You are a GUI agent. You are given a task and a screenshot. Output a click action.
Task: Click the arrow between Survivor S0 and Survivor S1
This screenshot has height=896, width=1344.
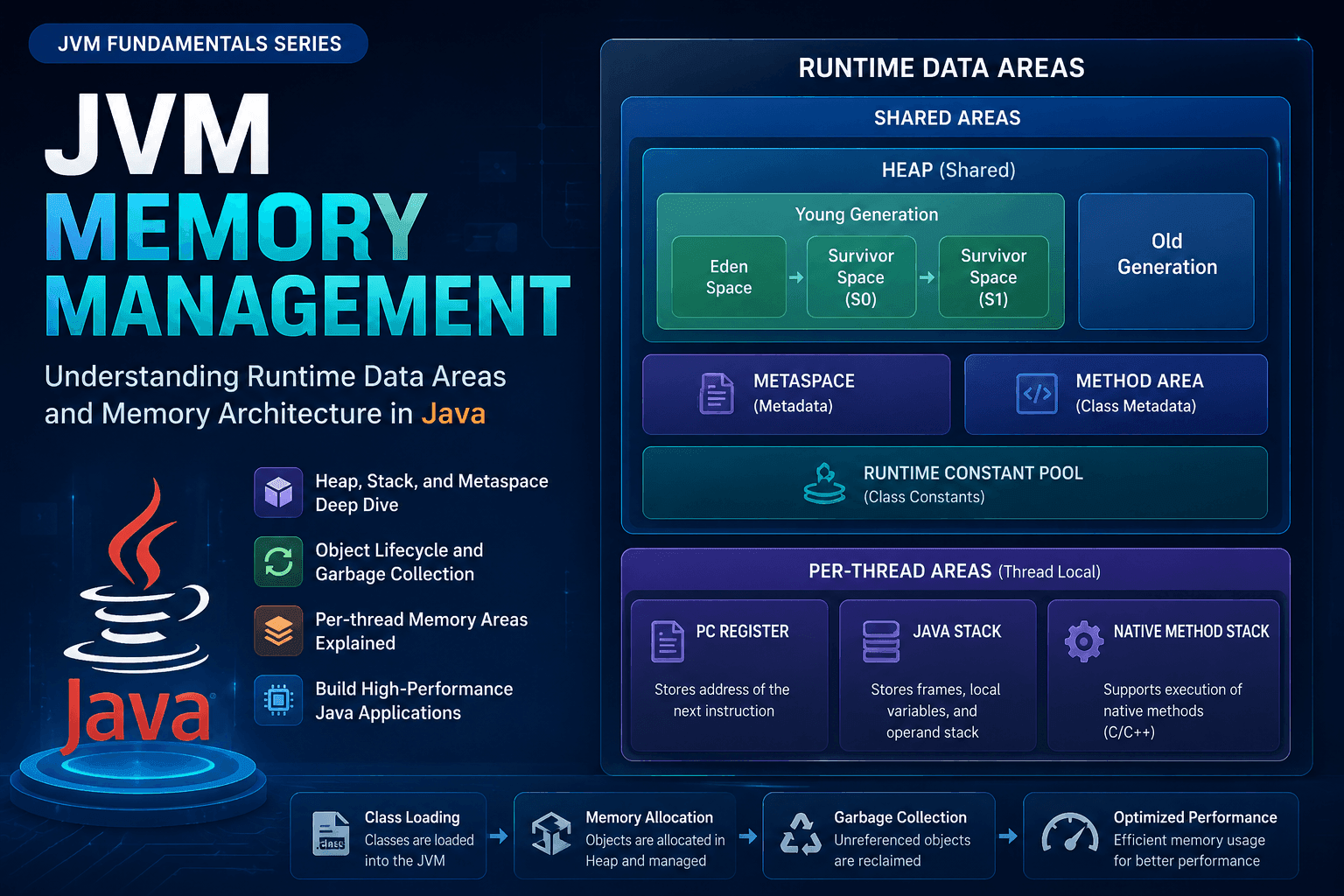(927, 277)
